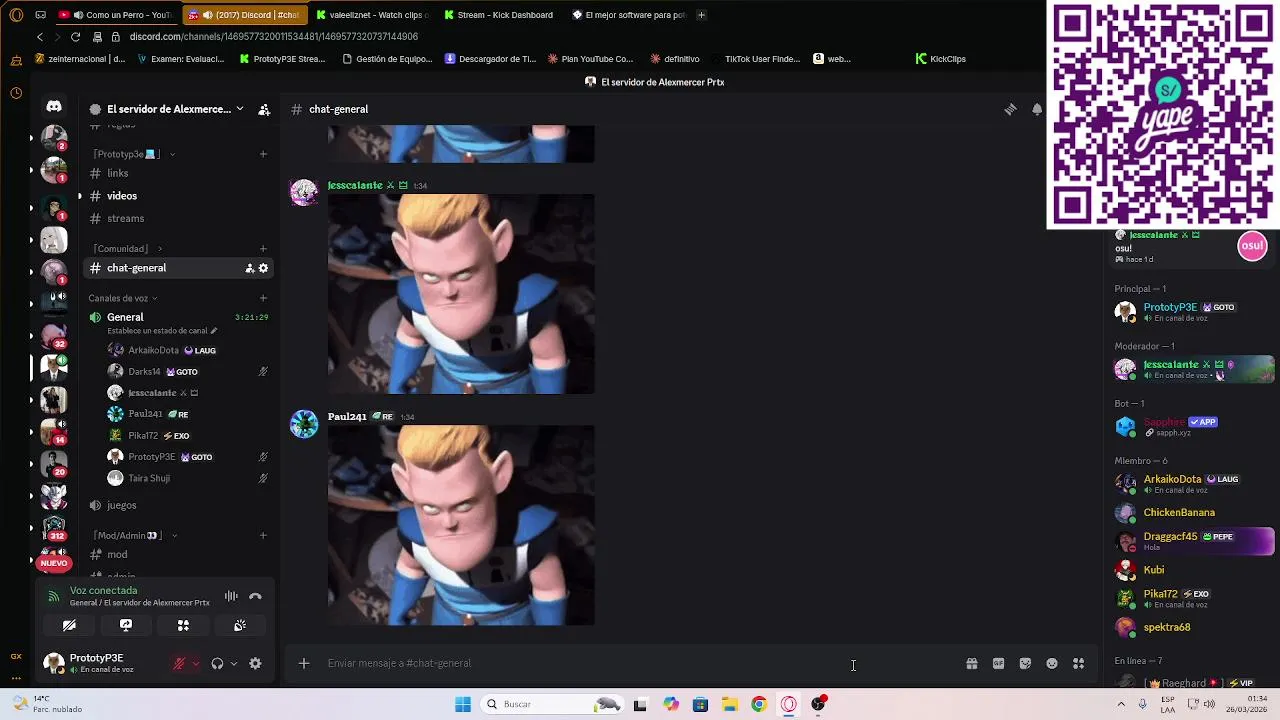This screenshot has width=1280, height=720.
Task: Open GIF picker in message bar
Action: coord(998,663)
